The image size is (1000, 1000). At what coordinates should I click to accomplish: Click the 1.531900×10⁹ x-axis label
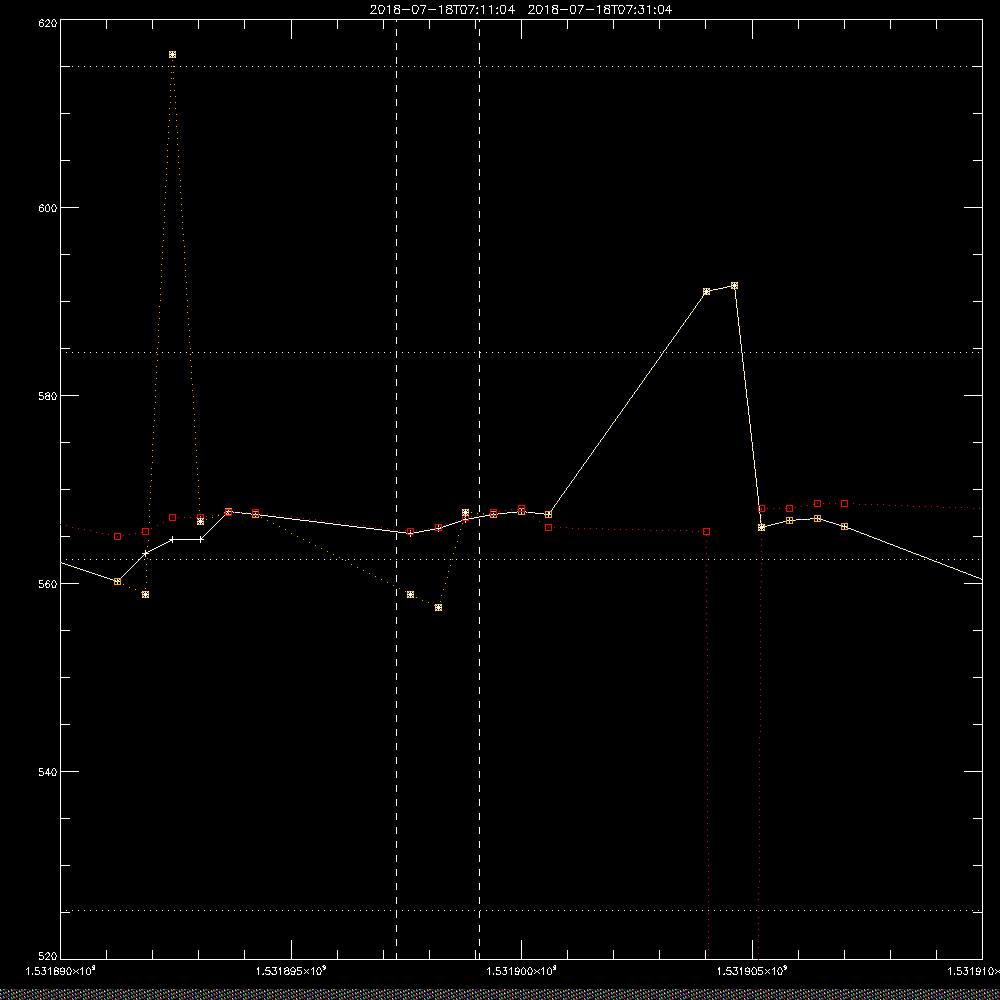coord(522,971)
